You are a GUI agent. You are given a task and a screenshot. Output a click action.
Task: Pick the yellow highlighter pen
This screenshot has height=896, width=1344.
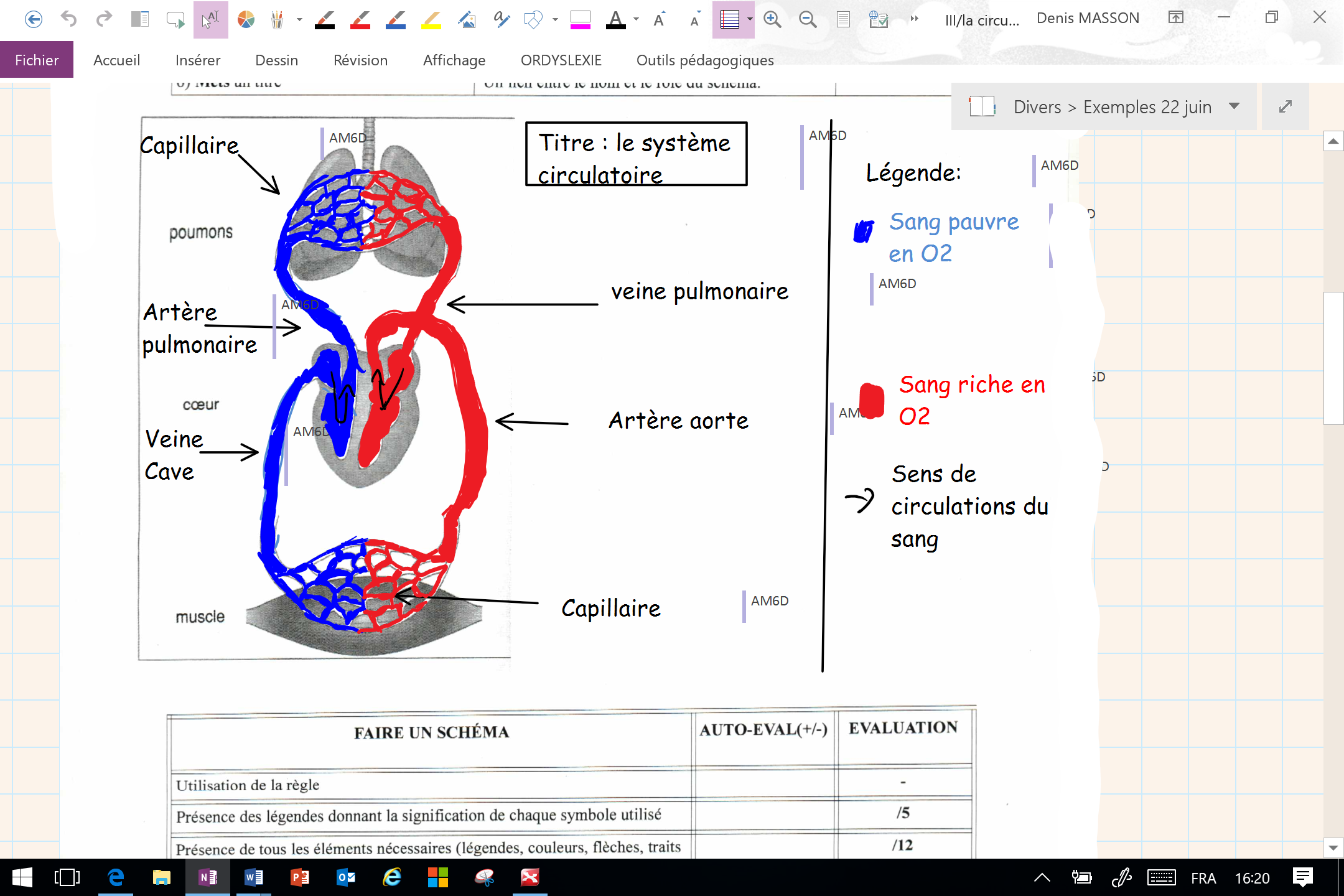(431, 19)
